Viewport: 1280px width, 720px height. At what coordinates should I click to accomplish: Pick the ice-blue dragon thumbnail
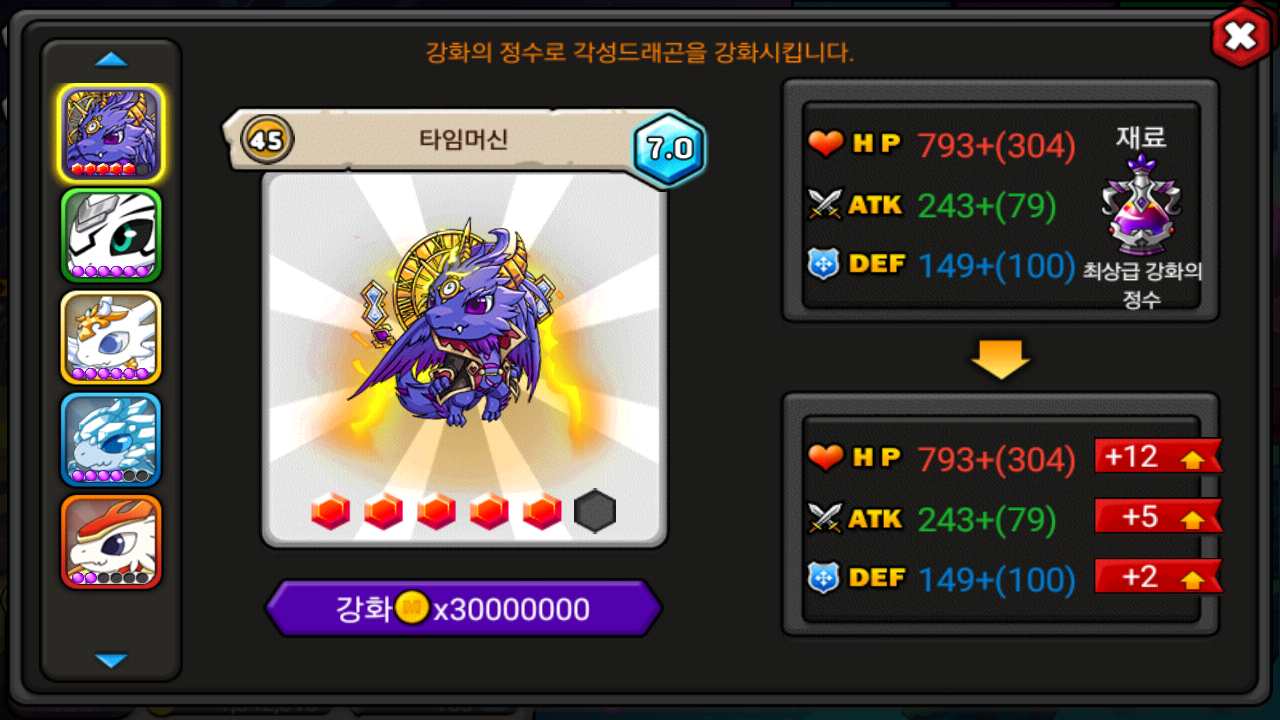[111, 440]
